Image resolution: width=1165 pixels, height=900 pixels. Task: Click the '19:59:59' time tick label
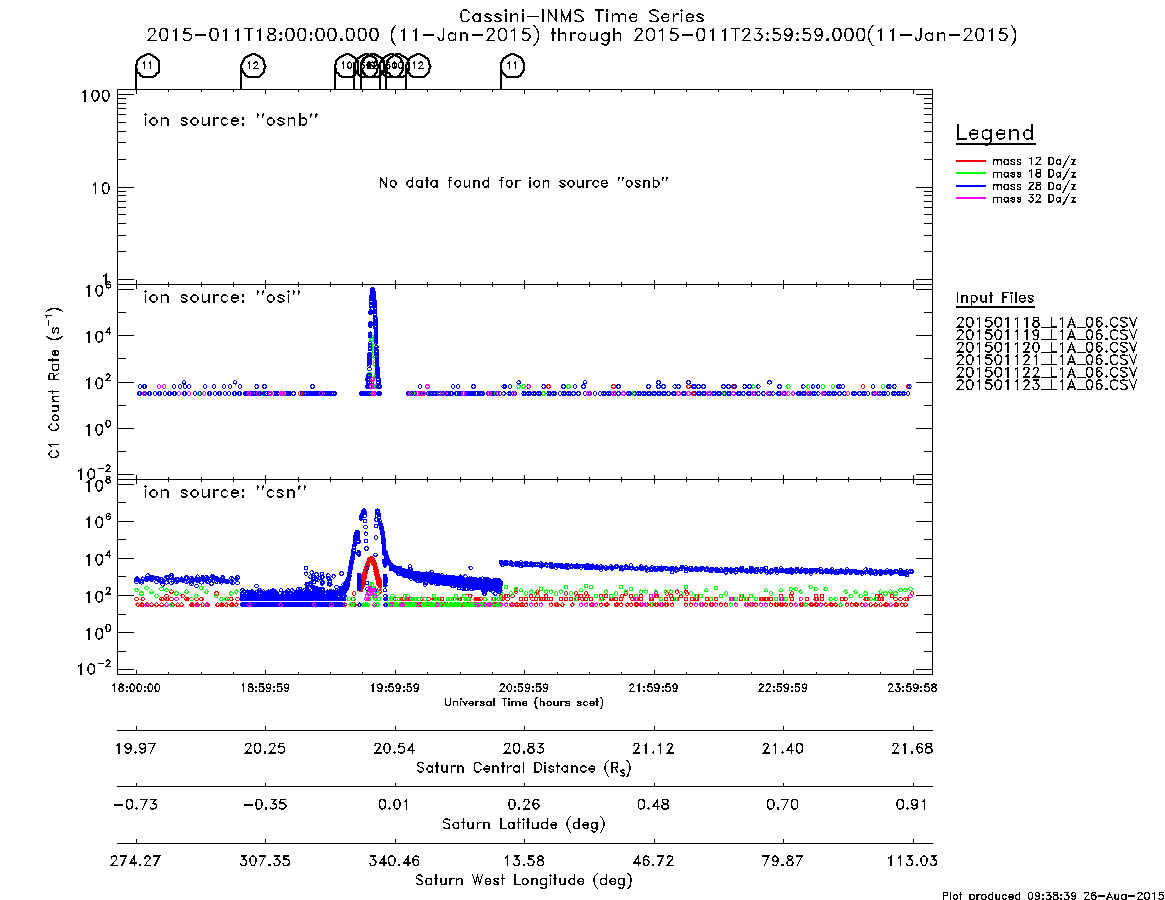coord(395,688)
